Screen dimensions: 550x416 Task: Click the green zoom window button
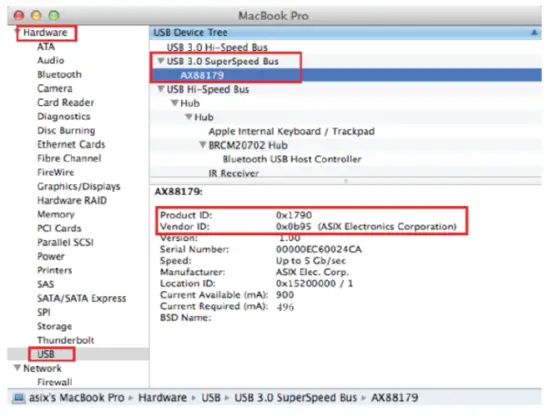(54, 15)
